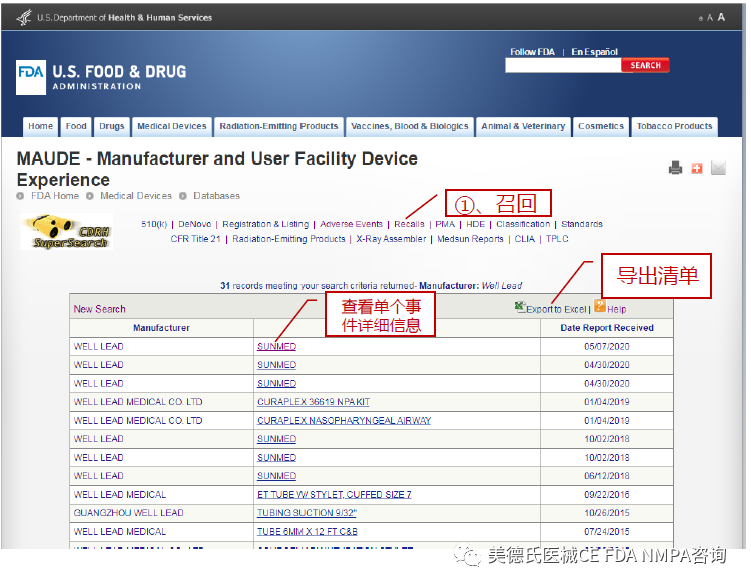Select the largest font size A
The width and height of the screenshot is (751, 588).
click(721, 17)
